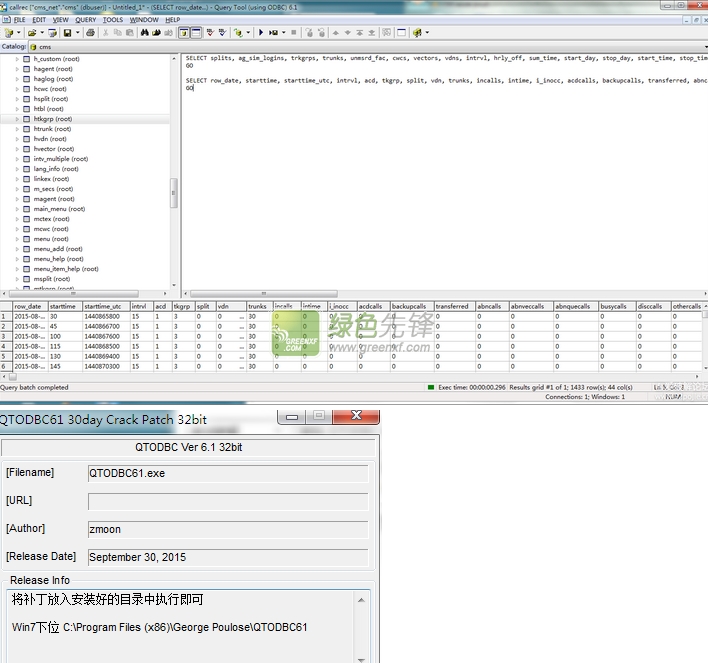708x663 pixels.
Task: Click the database browser icon beside Open
Action: (x=52, y=33)
